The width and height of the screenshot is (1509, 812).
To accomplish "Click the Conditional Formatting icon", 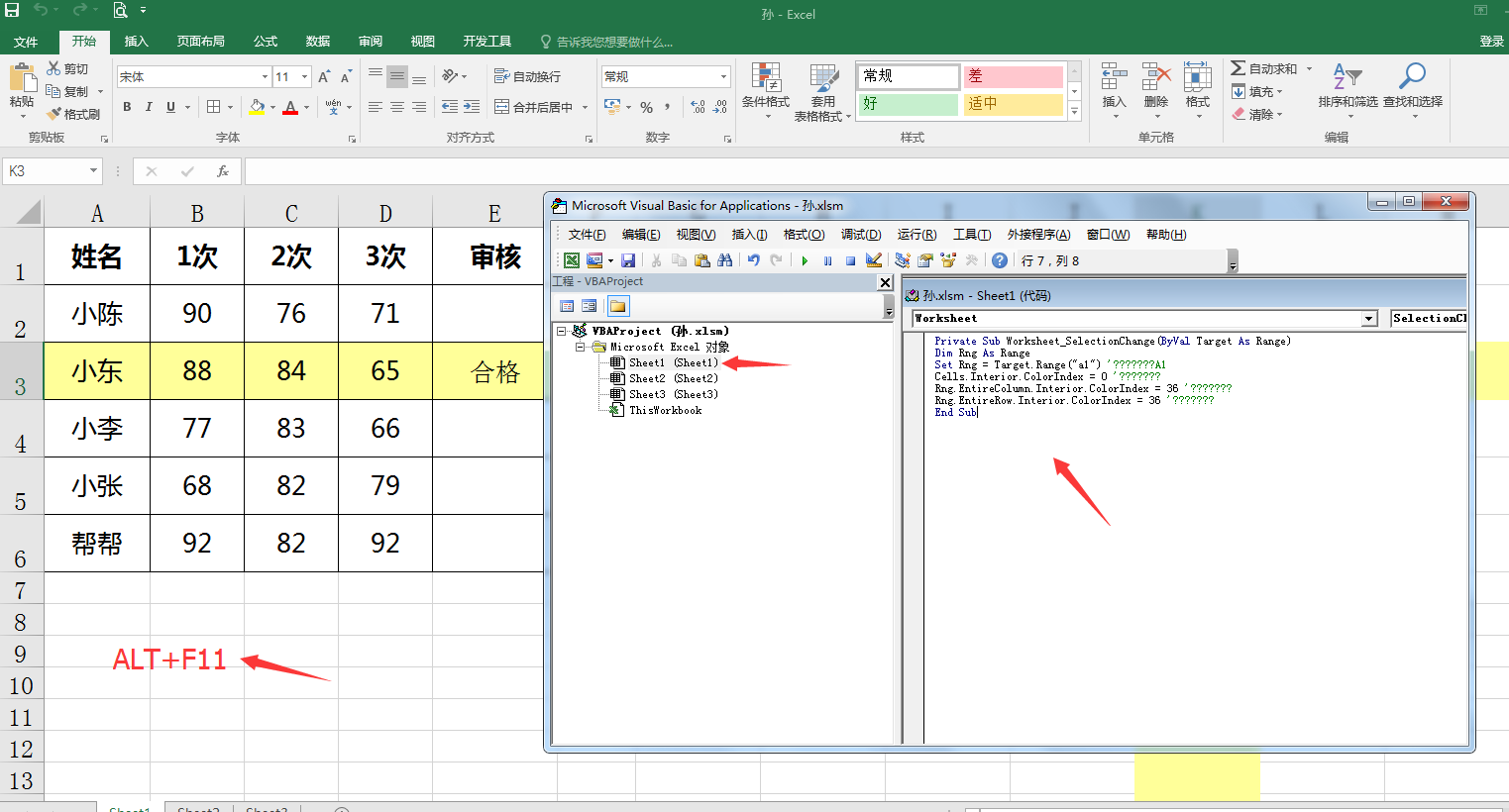I will [766, 91].
